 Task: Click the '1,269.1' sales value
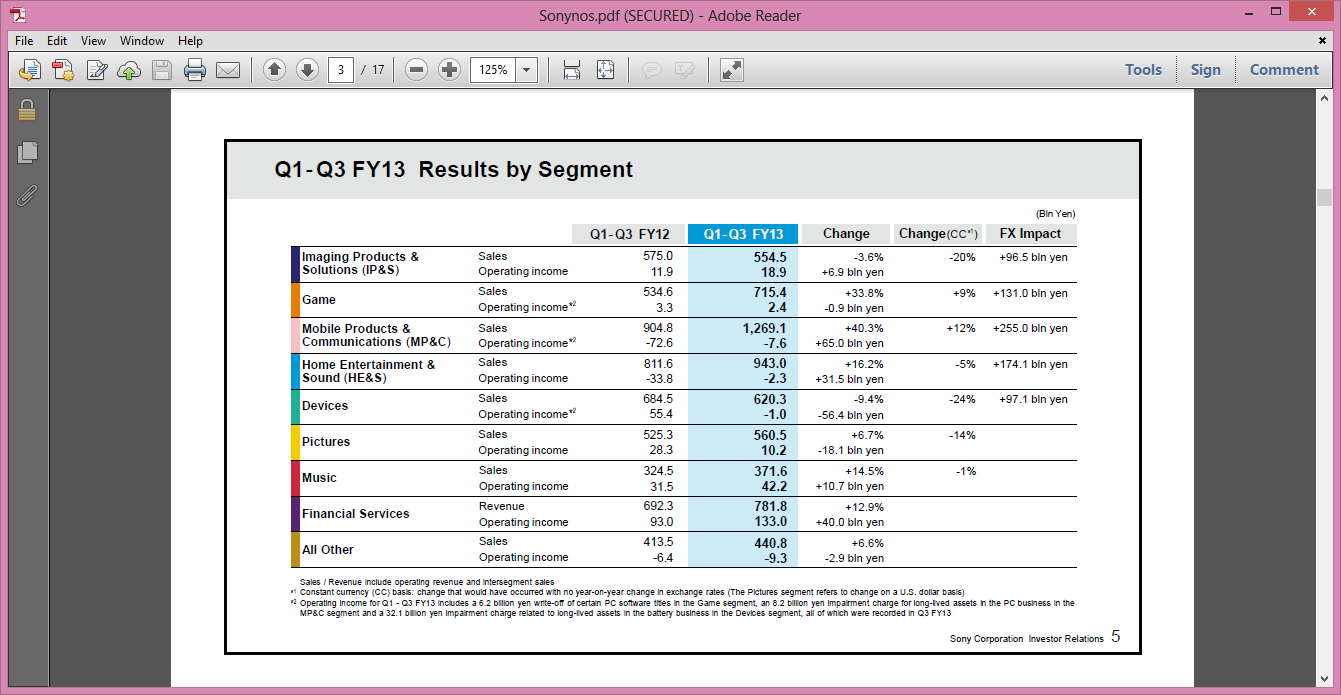(x=764, y=328)
